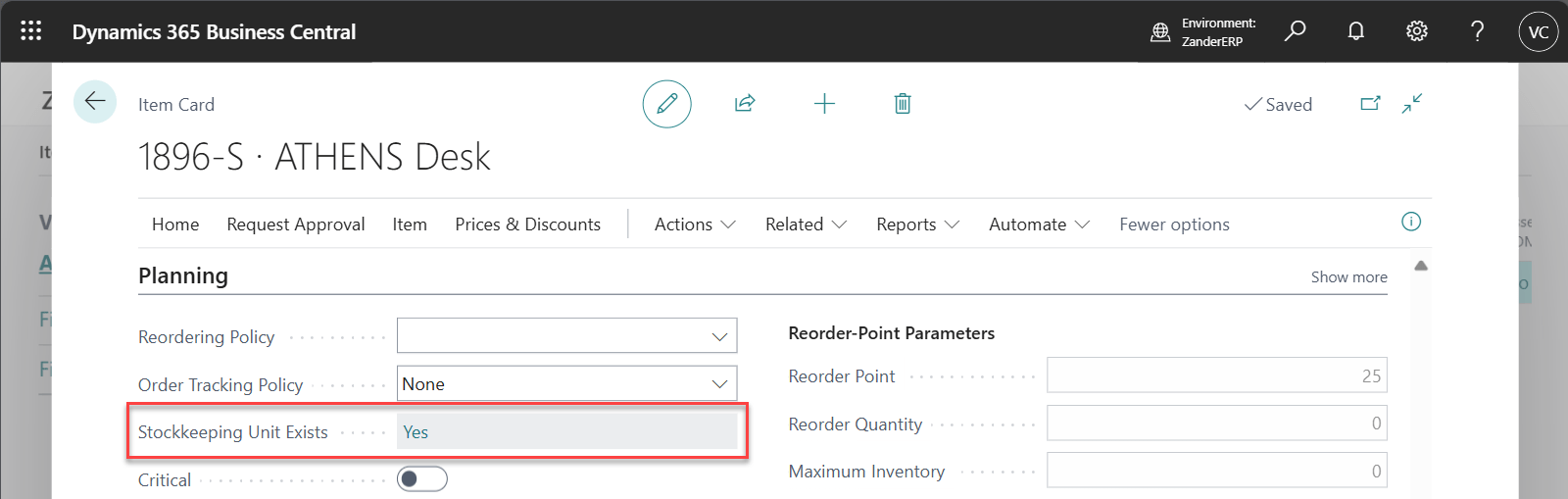Create new item with plus icon
Image resolution: width=1568 pixels, height=499 pixels.
pos(824,104)
